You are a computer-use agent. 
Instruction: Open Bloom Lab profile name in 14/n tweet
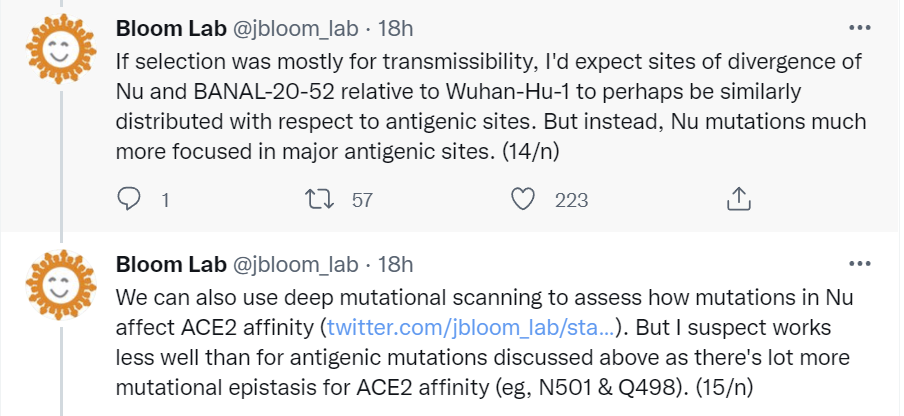(x=171, y=28)
